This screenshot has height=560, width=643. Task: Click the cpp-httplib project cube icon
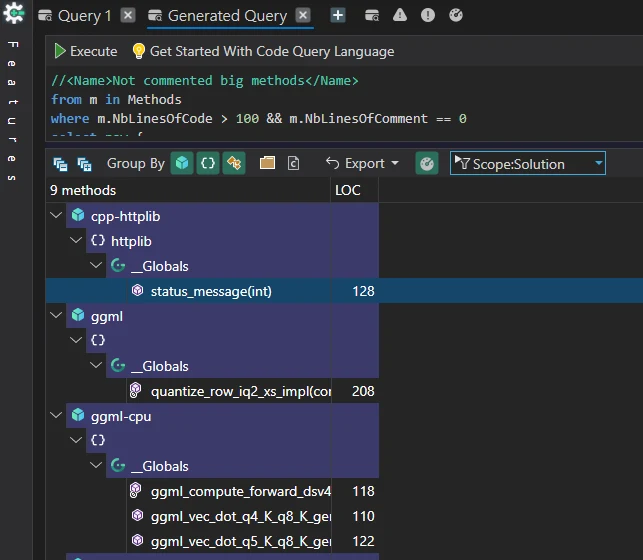[x=78, y=215]
